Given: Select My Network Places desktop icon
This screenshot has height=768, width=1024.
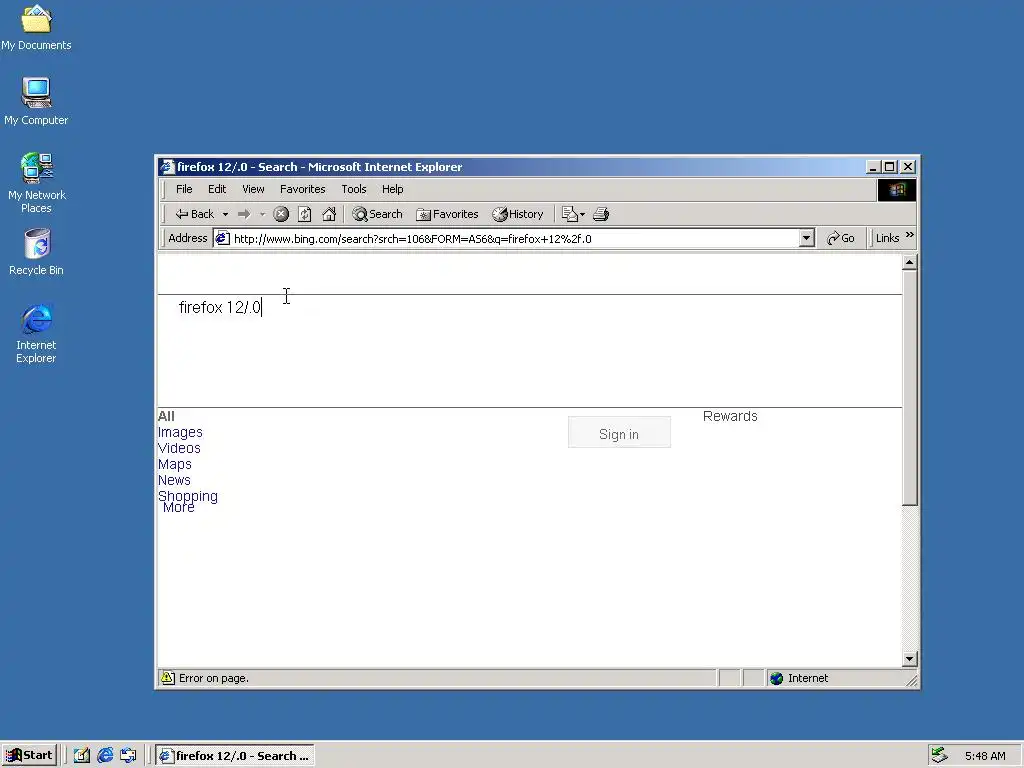Looking at the screenshot, I should 37,183.
